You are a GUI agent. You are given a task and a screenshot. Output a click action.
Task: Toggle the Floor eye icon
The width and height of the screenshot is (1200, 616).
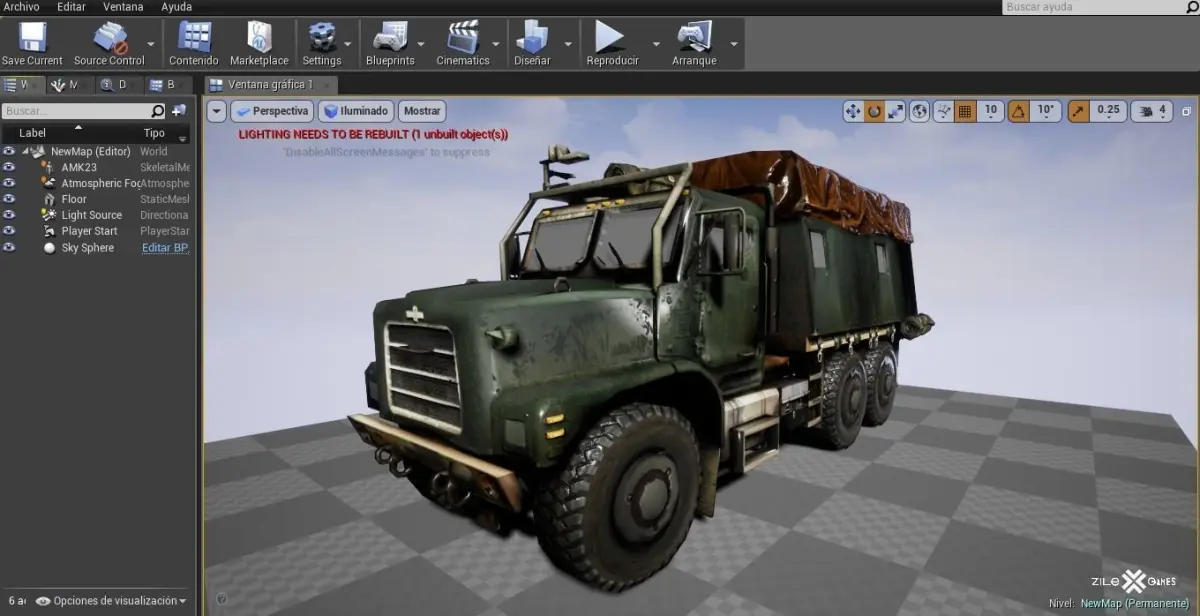click(9, 199)
